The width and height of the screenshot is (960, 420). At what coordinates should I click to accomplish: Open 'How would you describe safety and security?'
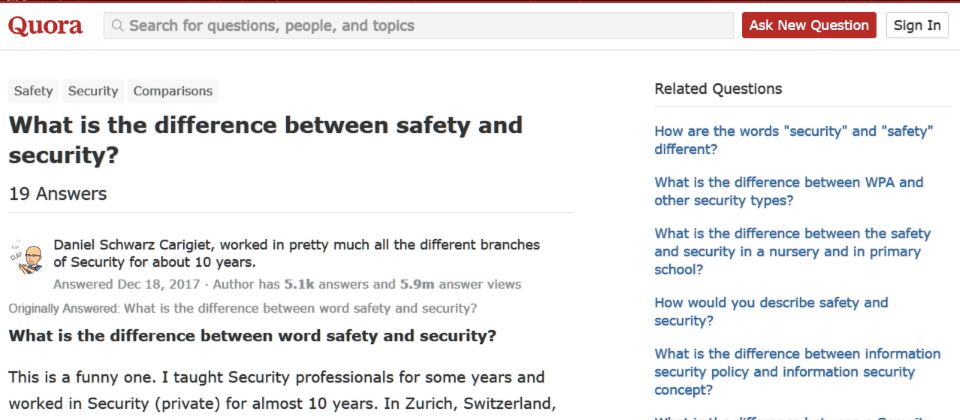pyautogui.click(x=771, y=311)
